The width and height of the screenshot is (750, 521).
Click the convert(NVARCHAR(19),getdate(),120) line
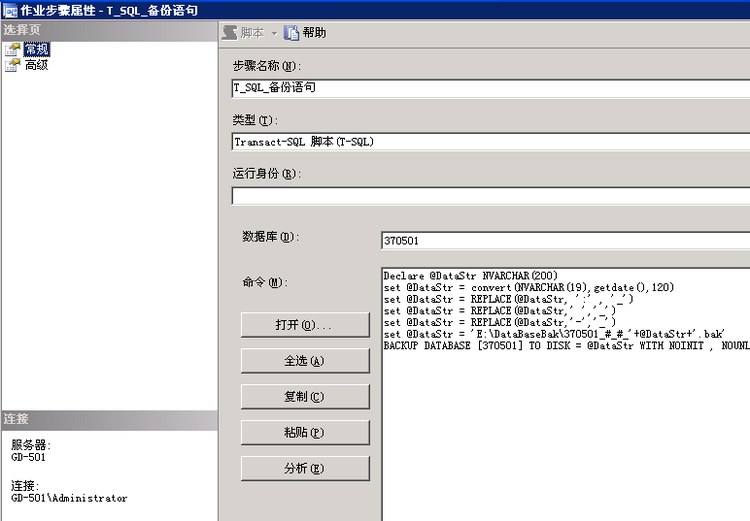pyautogui.click(x=529, y=287)
